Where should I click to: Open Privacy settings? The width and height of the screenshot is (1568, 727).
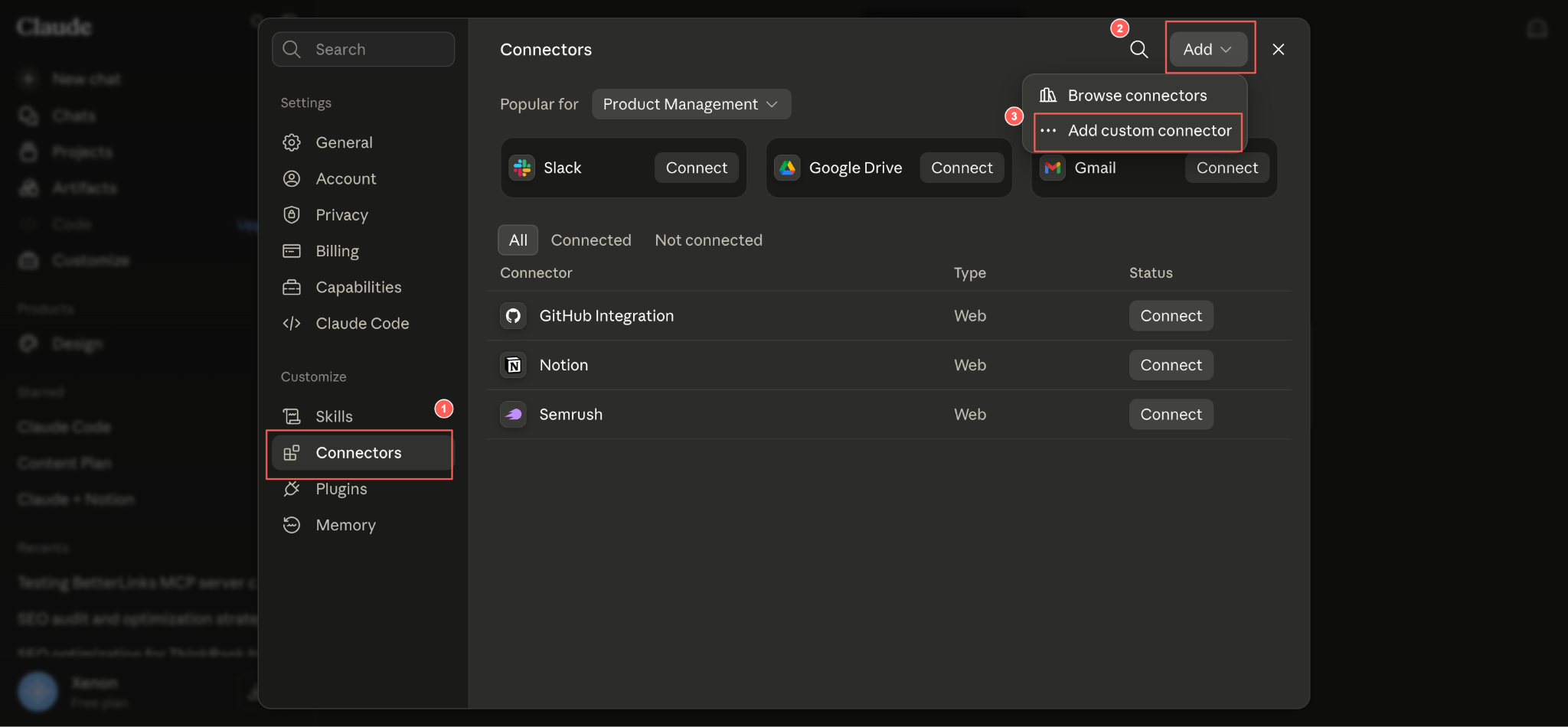click(362, 215)
